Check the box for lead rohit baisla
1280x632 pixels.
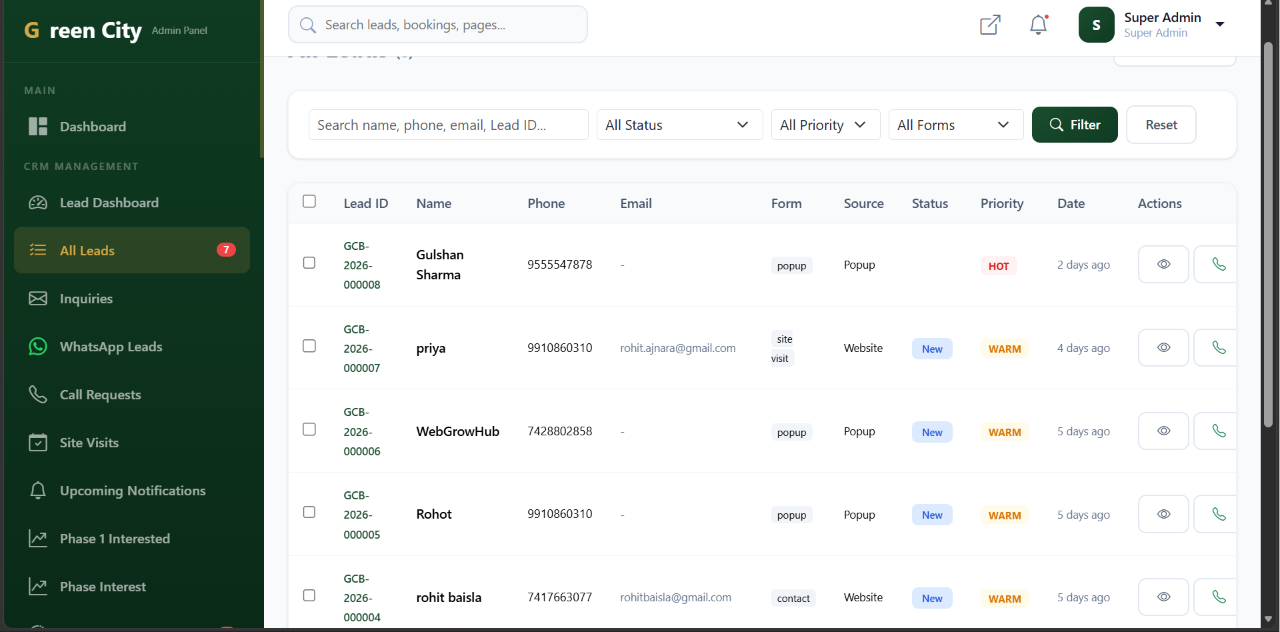pyautogui.click(x=309, y=595)
